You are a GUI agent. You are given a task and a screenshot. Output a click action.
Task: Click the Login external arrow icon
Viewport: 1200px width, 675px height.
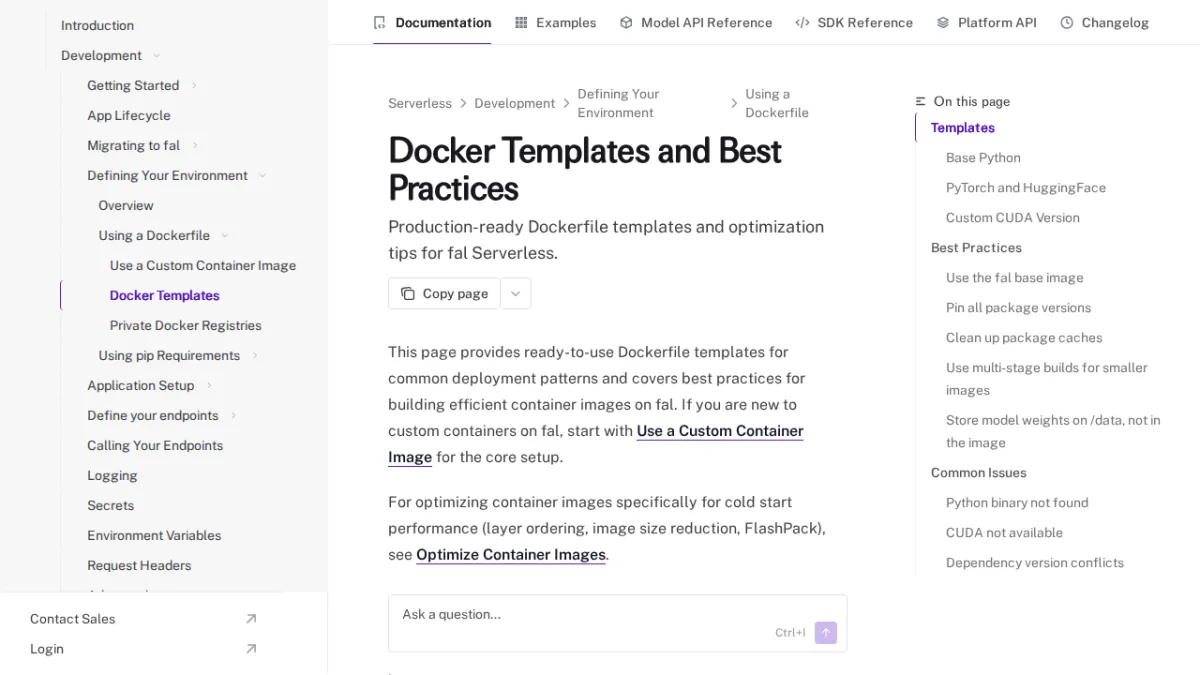tap(251, 649)
